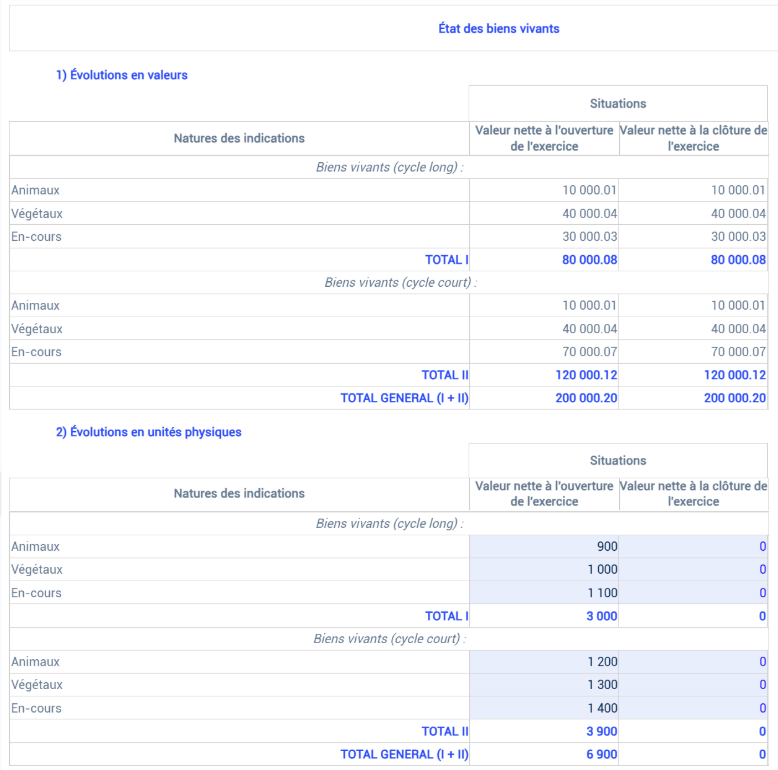Image resolution: width=778 pixels, height=770 pixels.
Task: Edit cycle long Végétaux closing units field
Action: [693, 569]
